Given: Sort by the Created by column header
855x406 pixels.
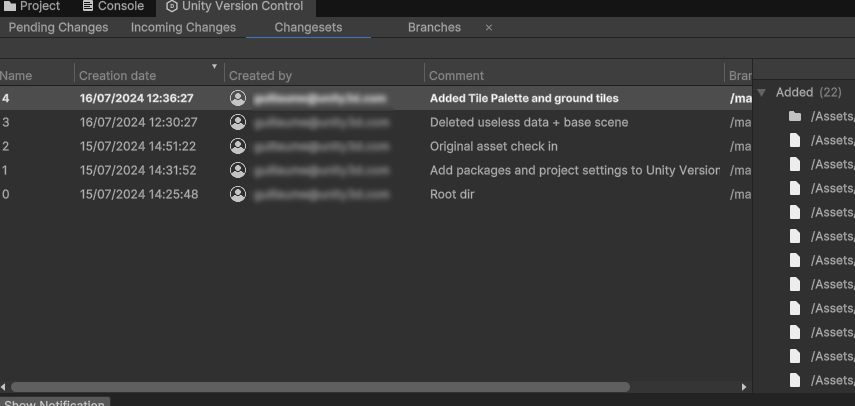Looking at the screenshot, I should pos(260,76).
